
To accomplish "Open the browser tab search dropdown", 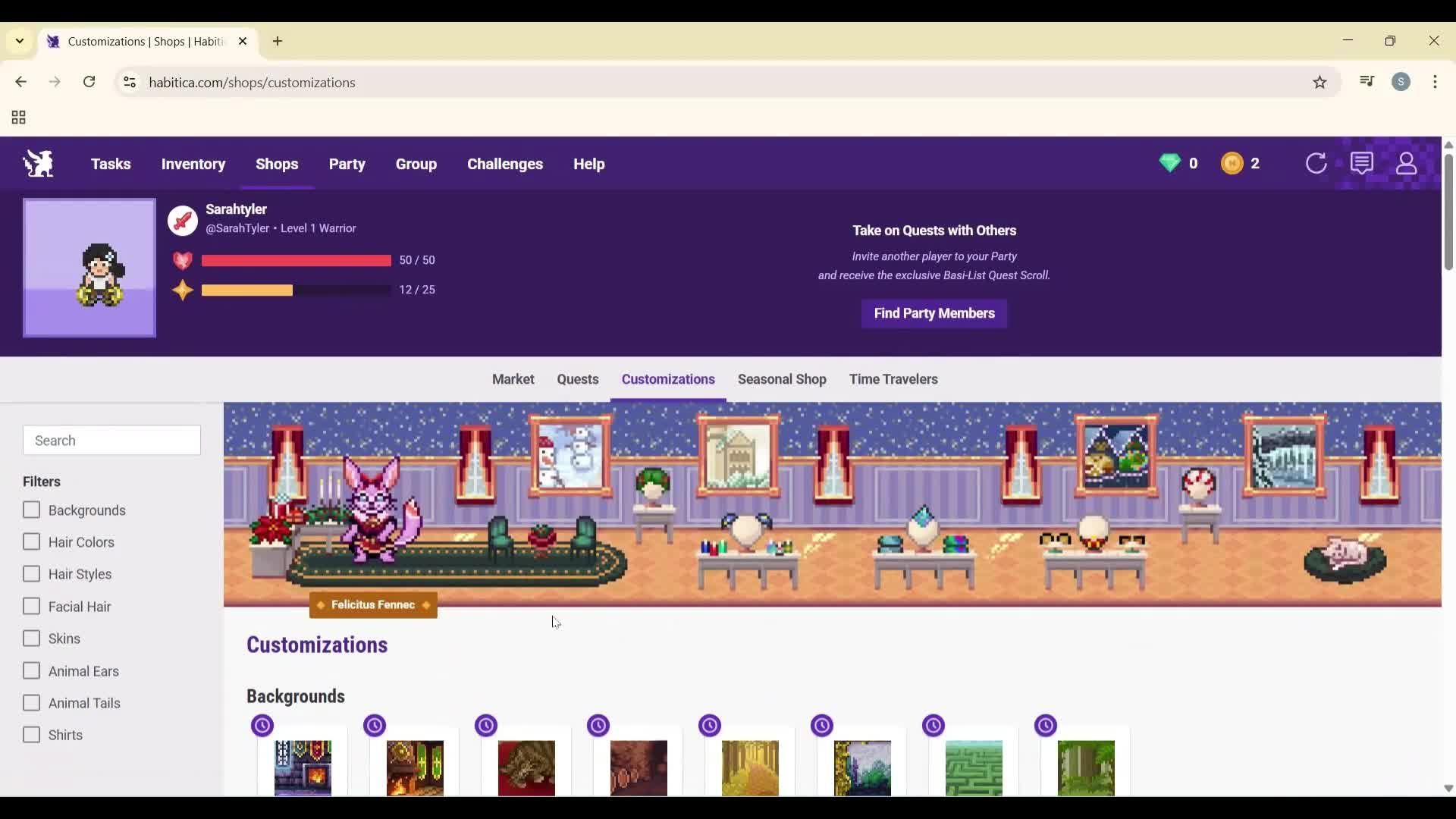I will tap(19, 41).
